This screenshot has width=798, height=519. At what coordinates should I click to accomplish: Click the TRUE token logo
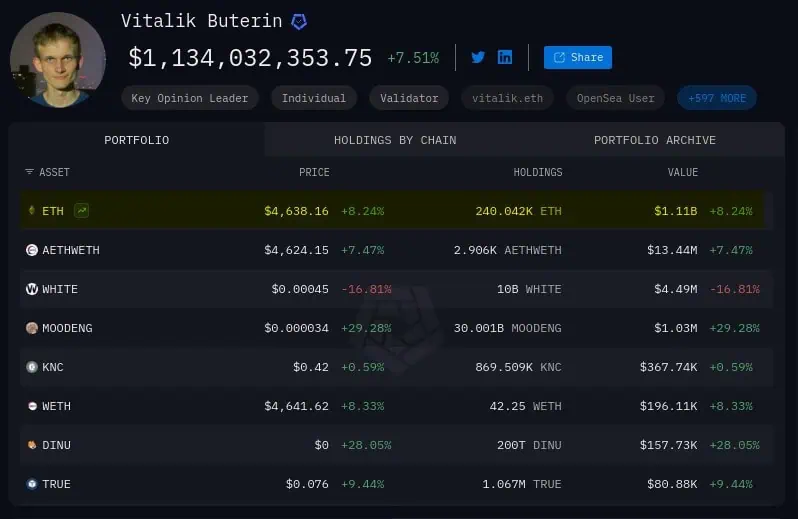pos(32,484)
